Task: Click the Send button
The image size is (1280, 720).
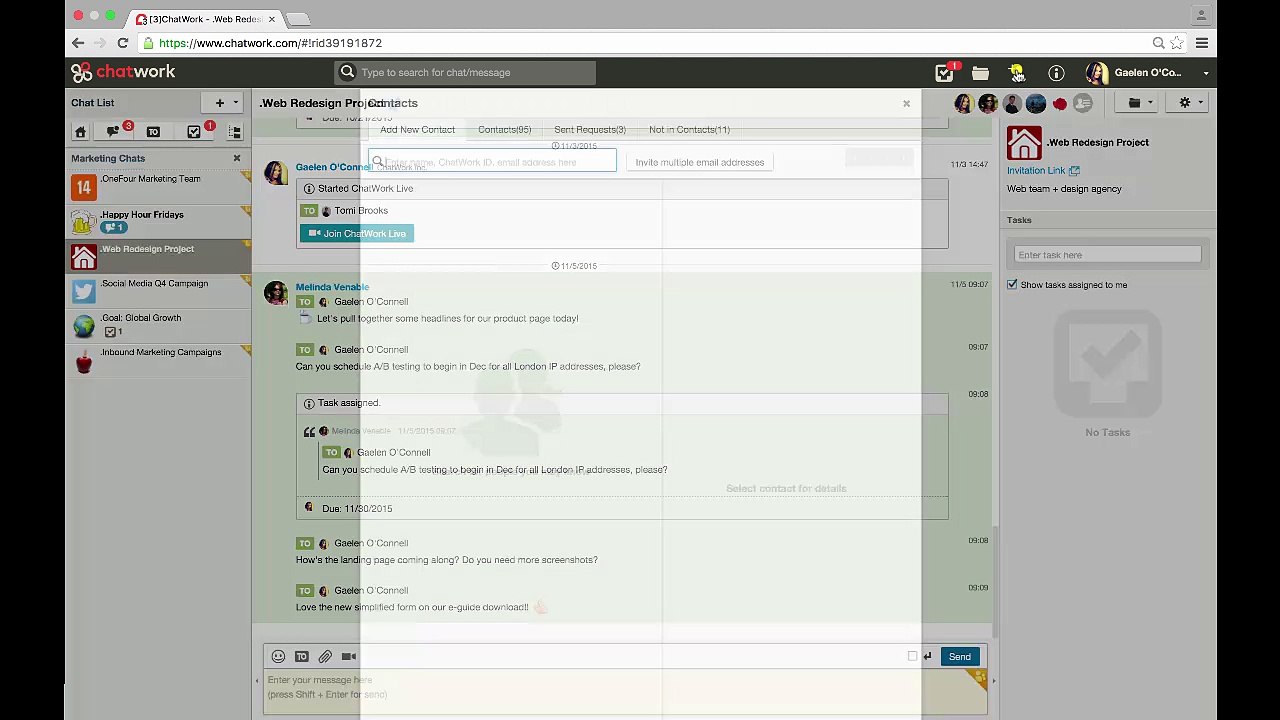Action: point(959,657)
